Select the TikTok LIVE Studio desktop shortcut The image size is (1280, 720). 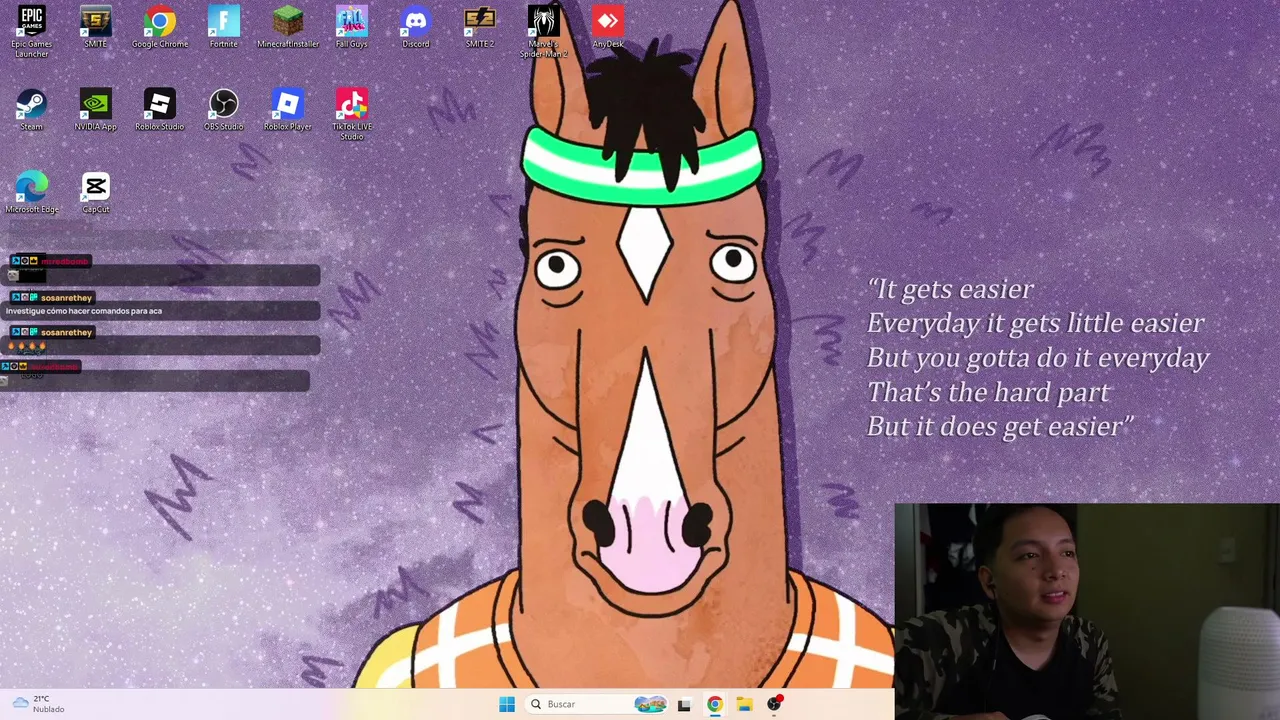pos(352,114)
